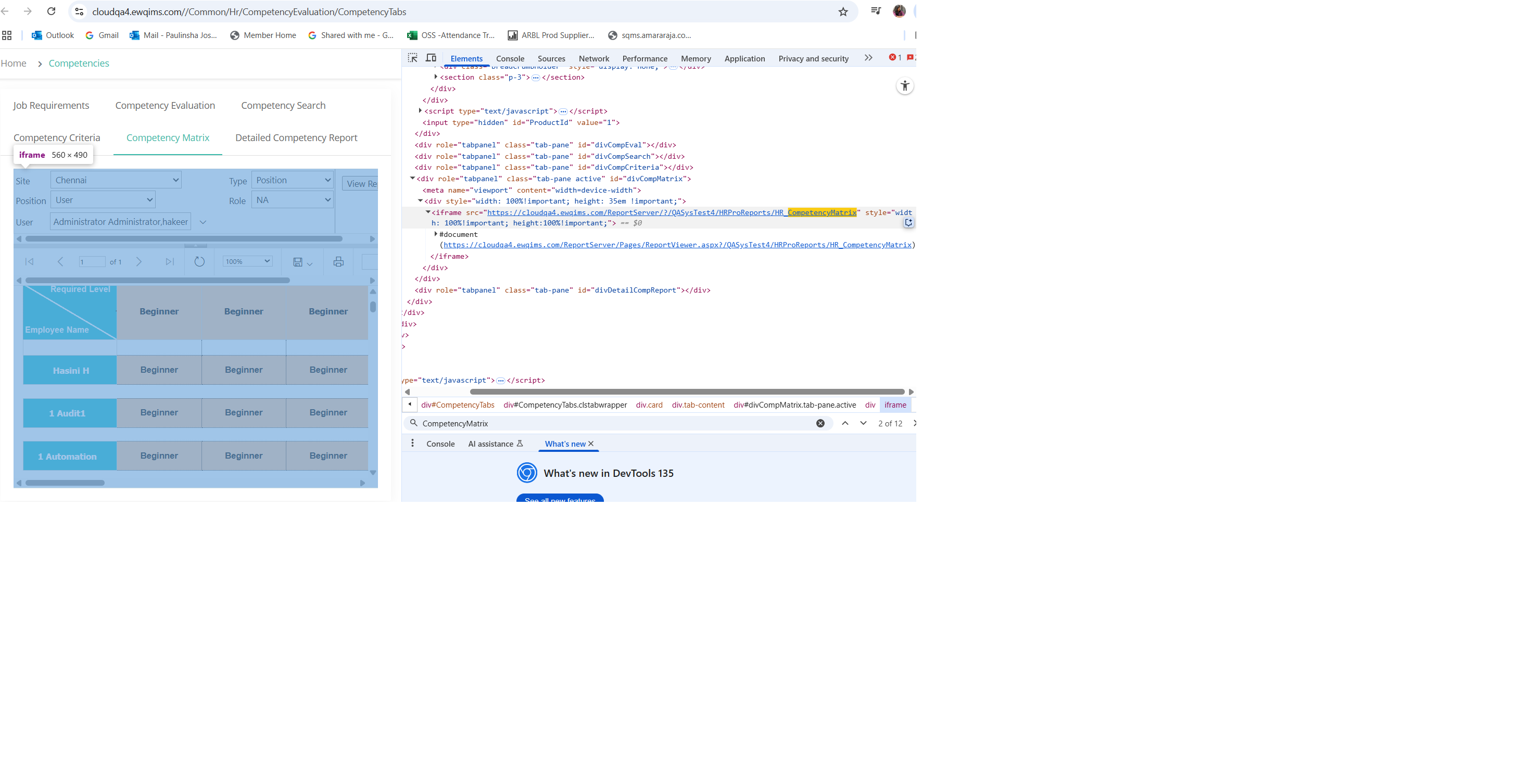The width and height of the screenshot is (1516, 784).
Task: Expand the script text/javascript node
Action: click(x=420, y=111)
